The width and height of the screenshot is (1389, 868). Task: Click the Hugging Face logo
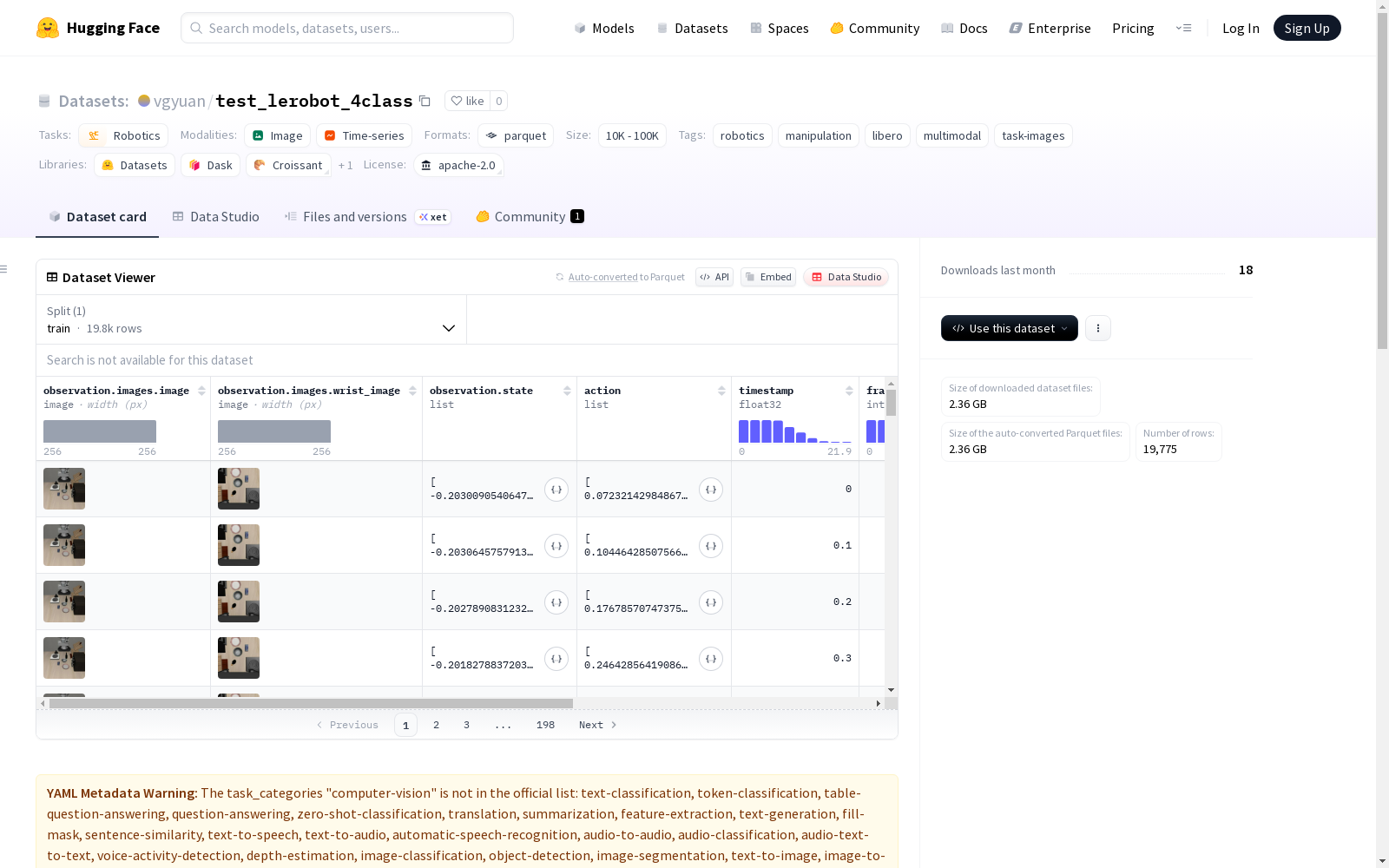[98, 28]
